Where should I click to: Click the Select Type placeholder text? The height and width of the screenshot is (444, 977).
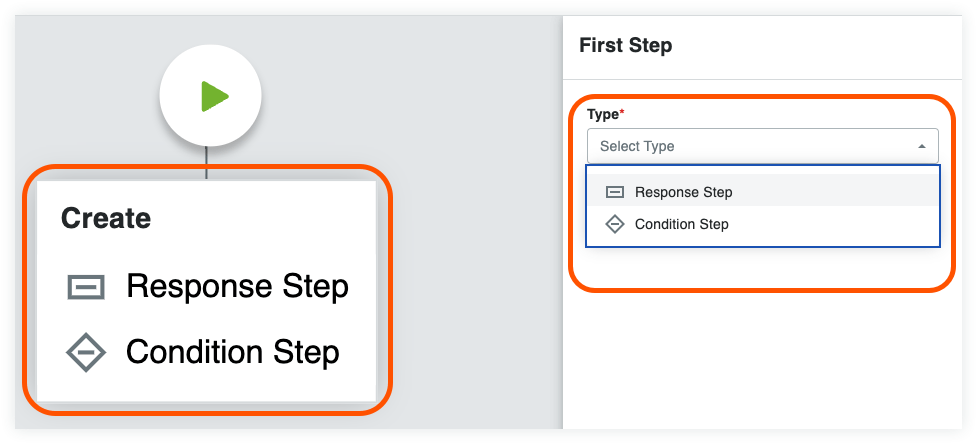click(x=637, y=146)
